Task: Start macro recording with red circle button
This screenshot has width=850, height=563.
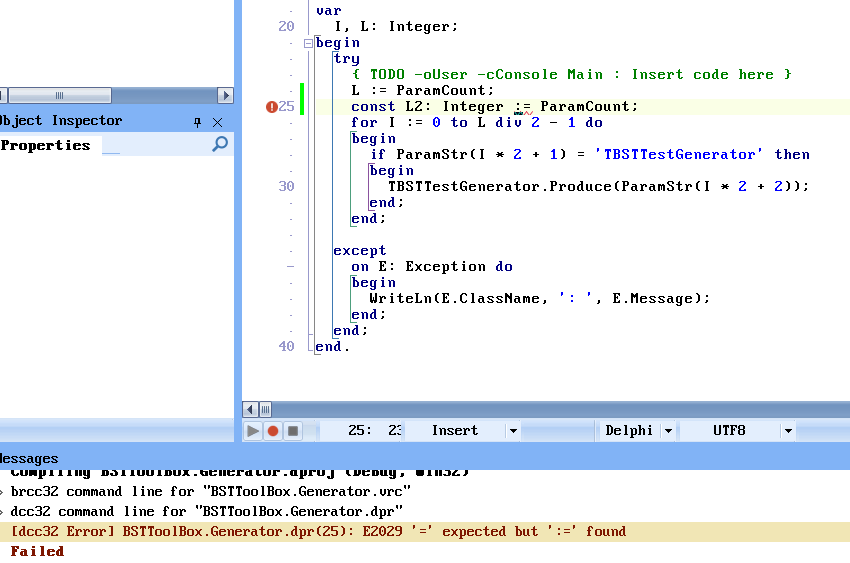Action: coord(272,431)
